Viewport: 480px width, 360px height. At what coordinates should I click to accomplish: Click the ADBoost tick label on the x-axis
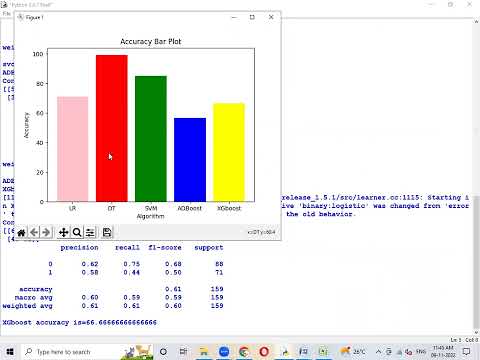tap(190, 208)
